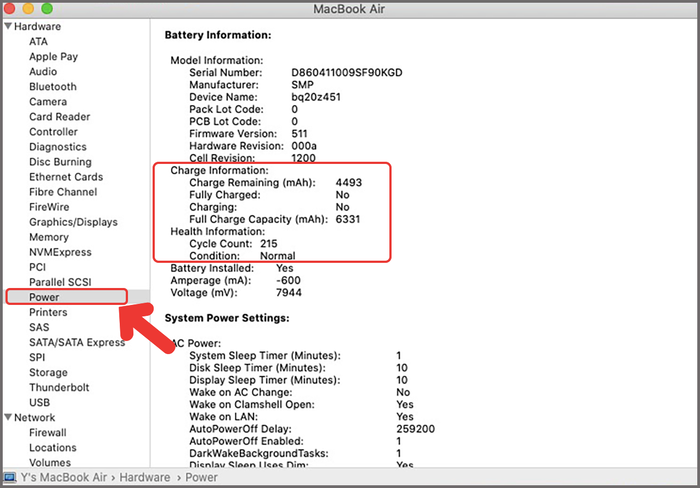Select Apple Pay in the sidebar

54,57
